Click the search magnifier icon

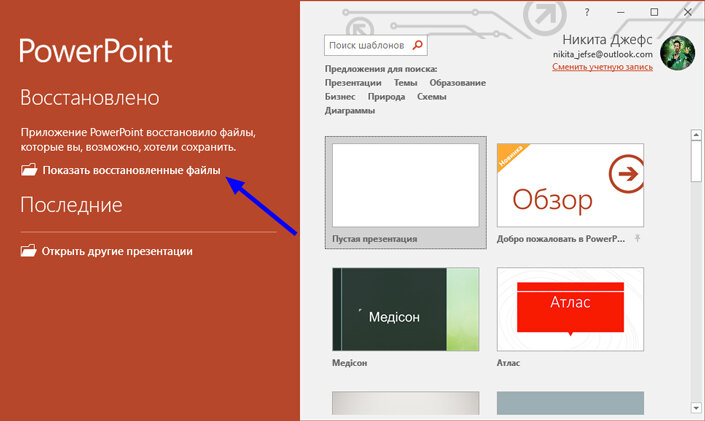(x=418, y=45)
